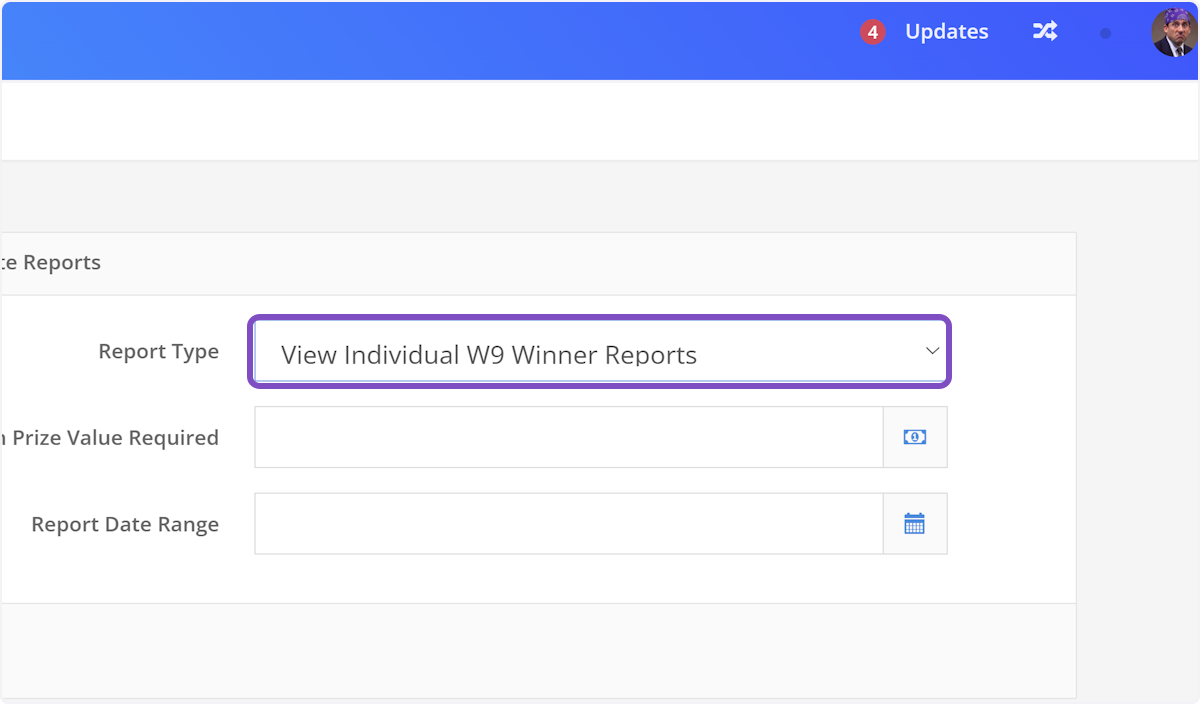1200x704 pixels.
Task: Expand the chevron on the Report Type selector
Action: 932,352
